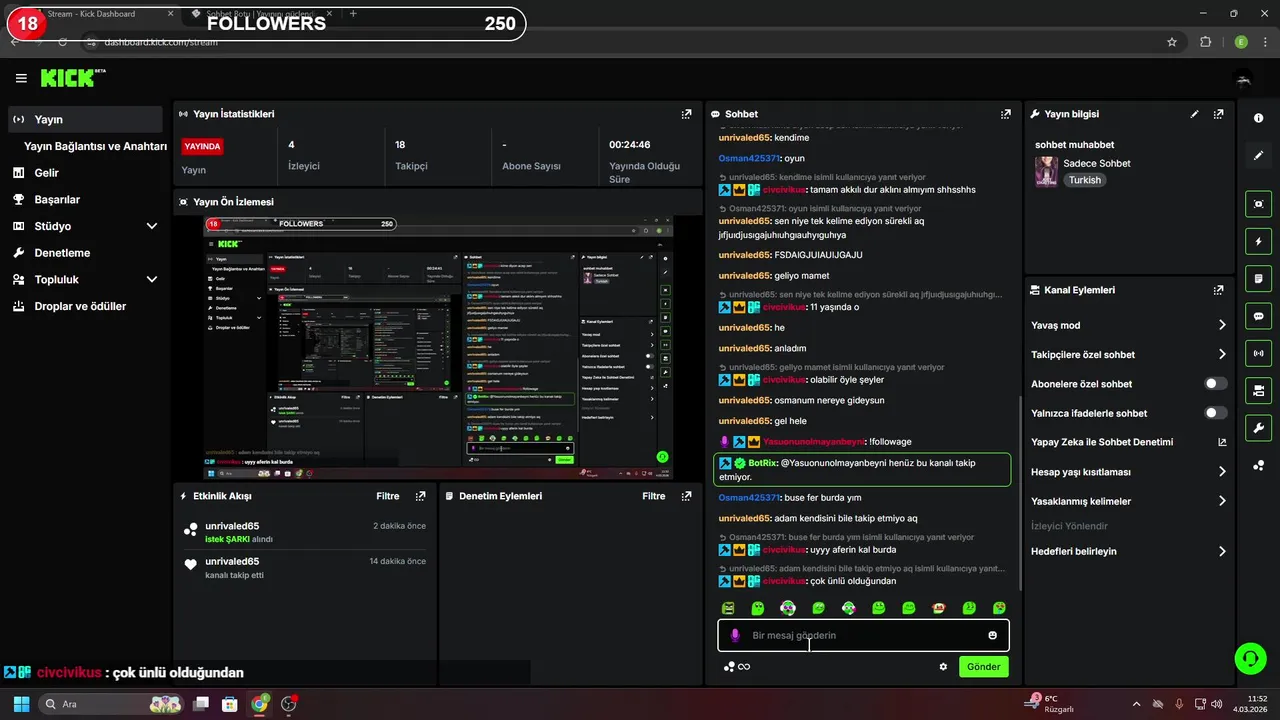Toggle the broadcast signal widget icon in sidebar
This screenshot has height=720, width=1280.
click(1258, 353)
